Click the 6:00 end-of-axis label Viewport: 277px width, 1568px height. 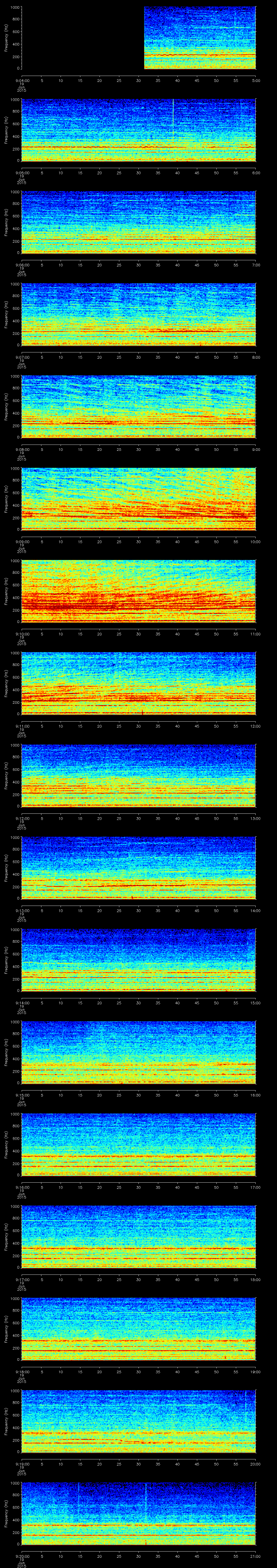click(256, 173)
